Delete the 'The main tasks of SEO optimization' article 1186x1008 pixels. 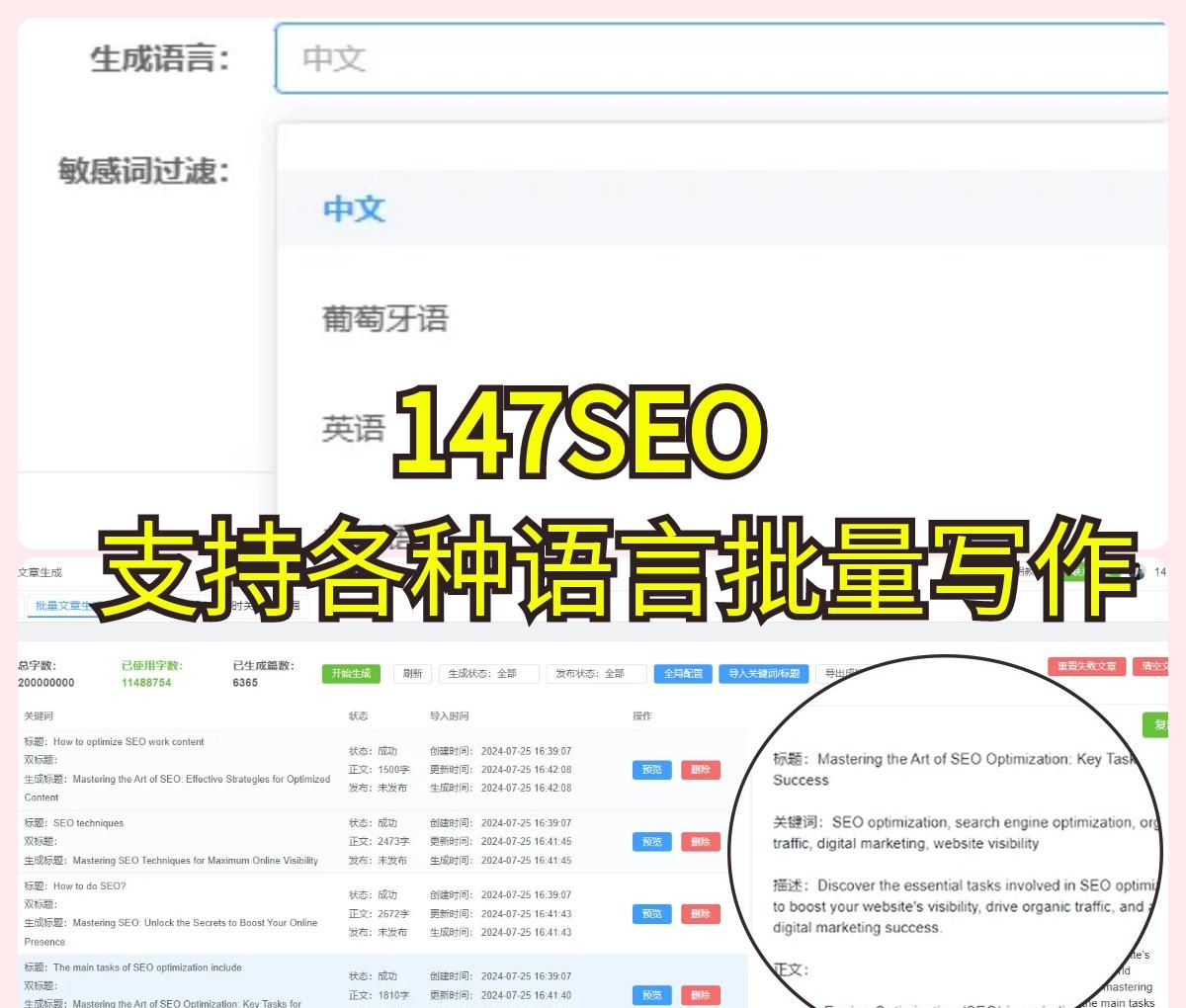point(699,994)
